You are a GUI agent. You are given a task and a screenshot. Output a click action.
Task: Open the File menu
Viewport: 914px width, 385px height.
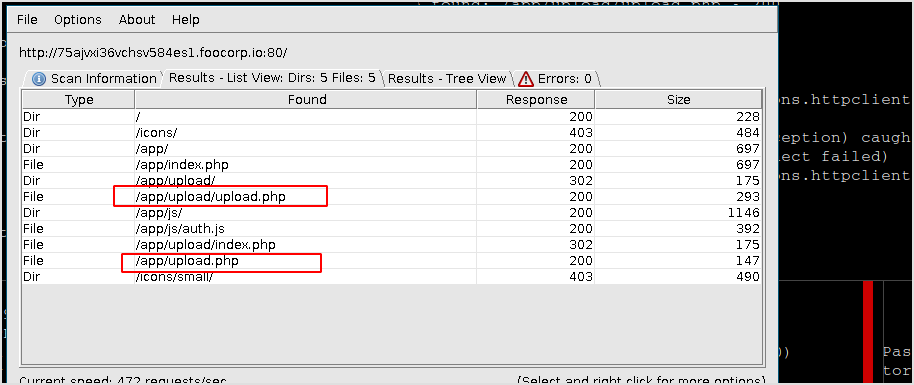[x=27, y=20]
